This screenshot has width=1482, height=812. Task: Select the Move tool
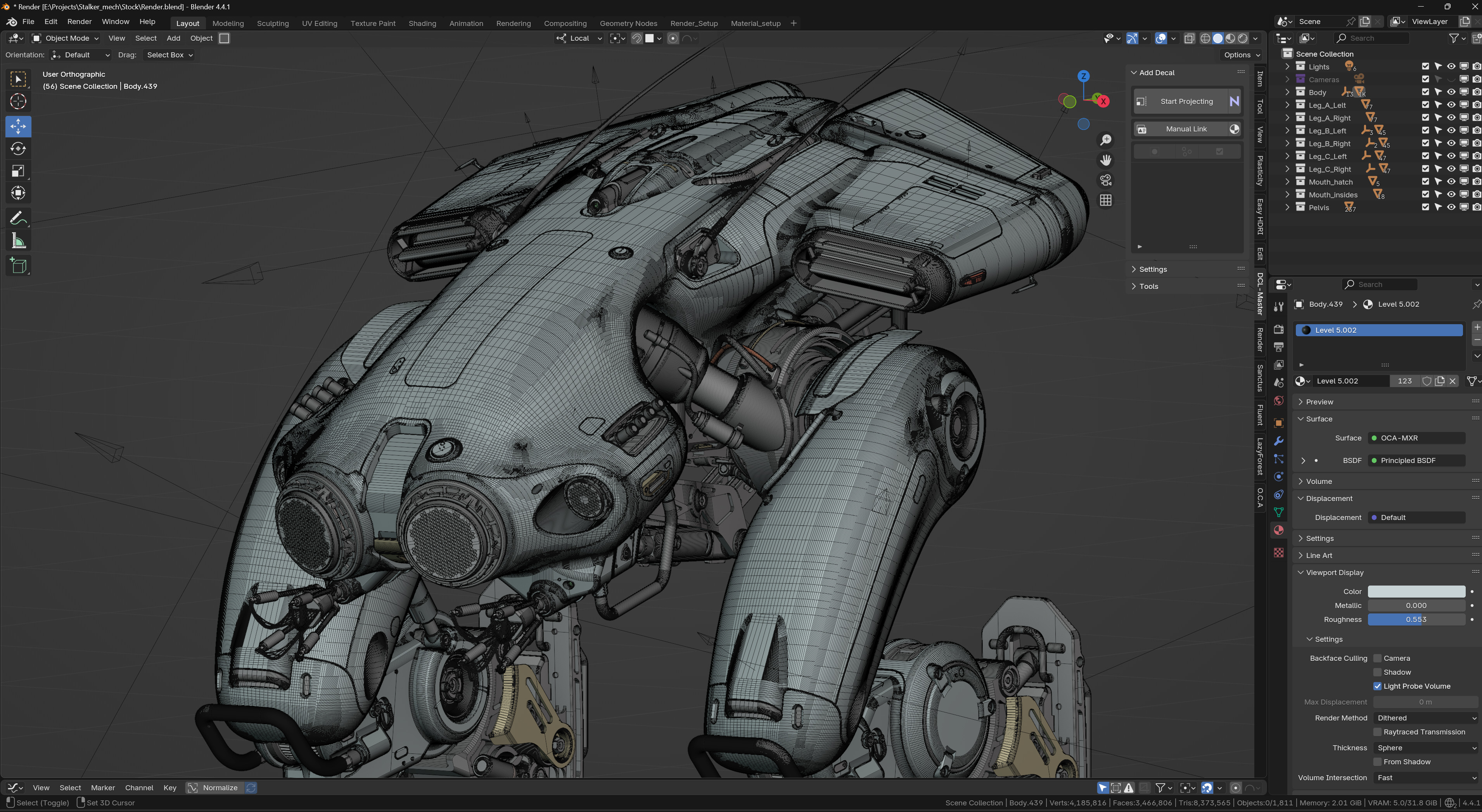click(18, 126)
